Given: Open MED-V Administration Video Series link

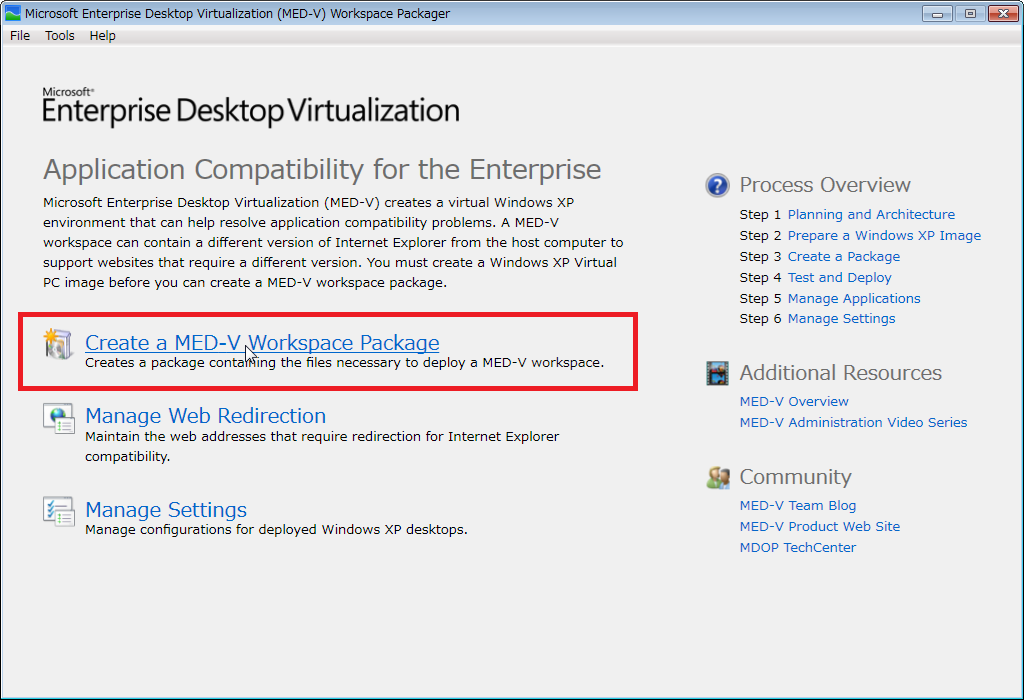Looking at the screenshot, I should click(854, 422).
